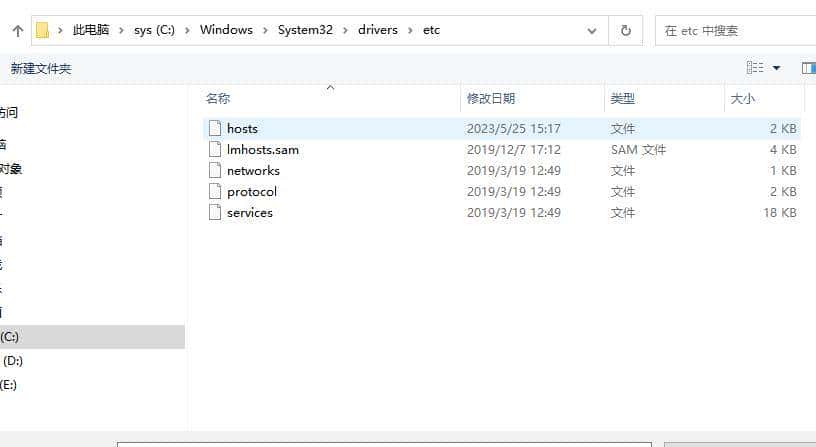Image resolution: width=816 pixels, height=447 pixels.
Task: Click etc breadcrumb segment
Action: click(431, 30)
